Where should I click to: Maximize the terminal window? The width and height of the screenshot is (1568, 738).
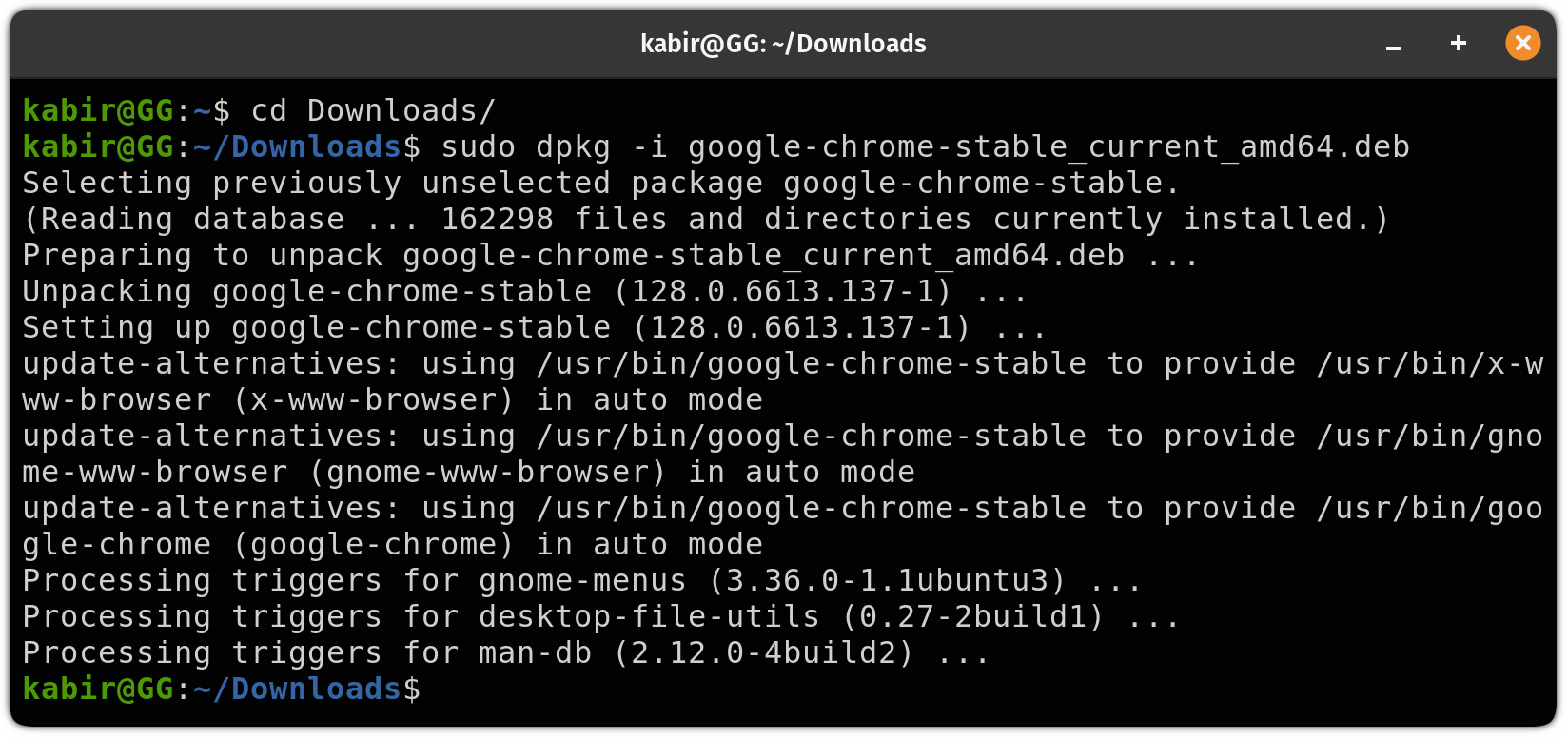(x=1458, y=44)
